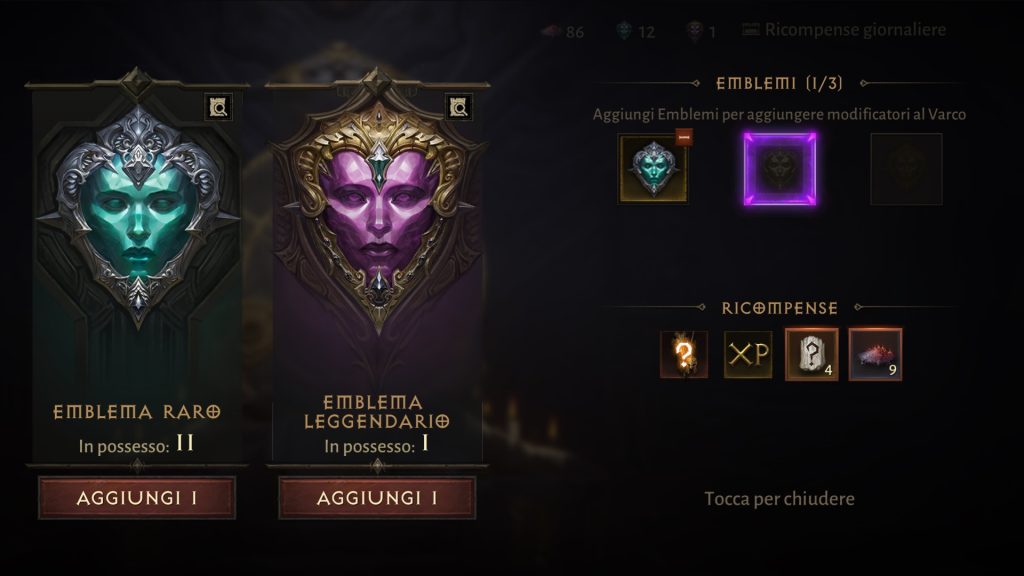1024x576 pixels.
Task: Remove the rare emblem via red minus badge
Action: (684, 137)
